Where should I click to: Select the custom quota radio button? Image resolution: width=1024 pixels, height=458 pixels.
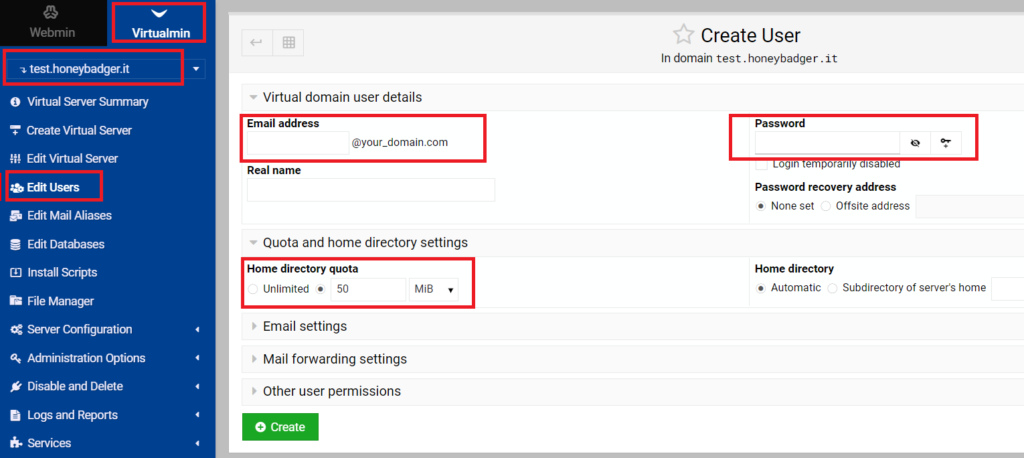[x=320, y=289]
